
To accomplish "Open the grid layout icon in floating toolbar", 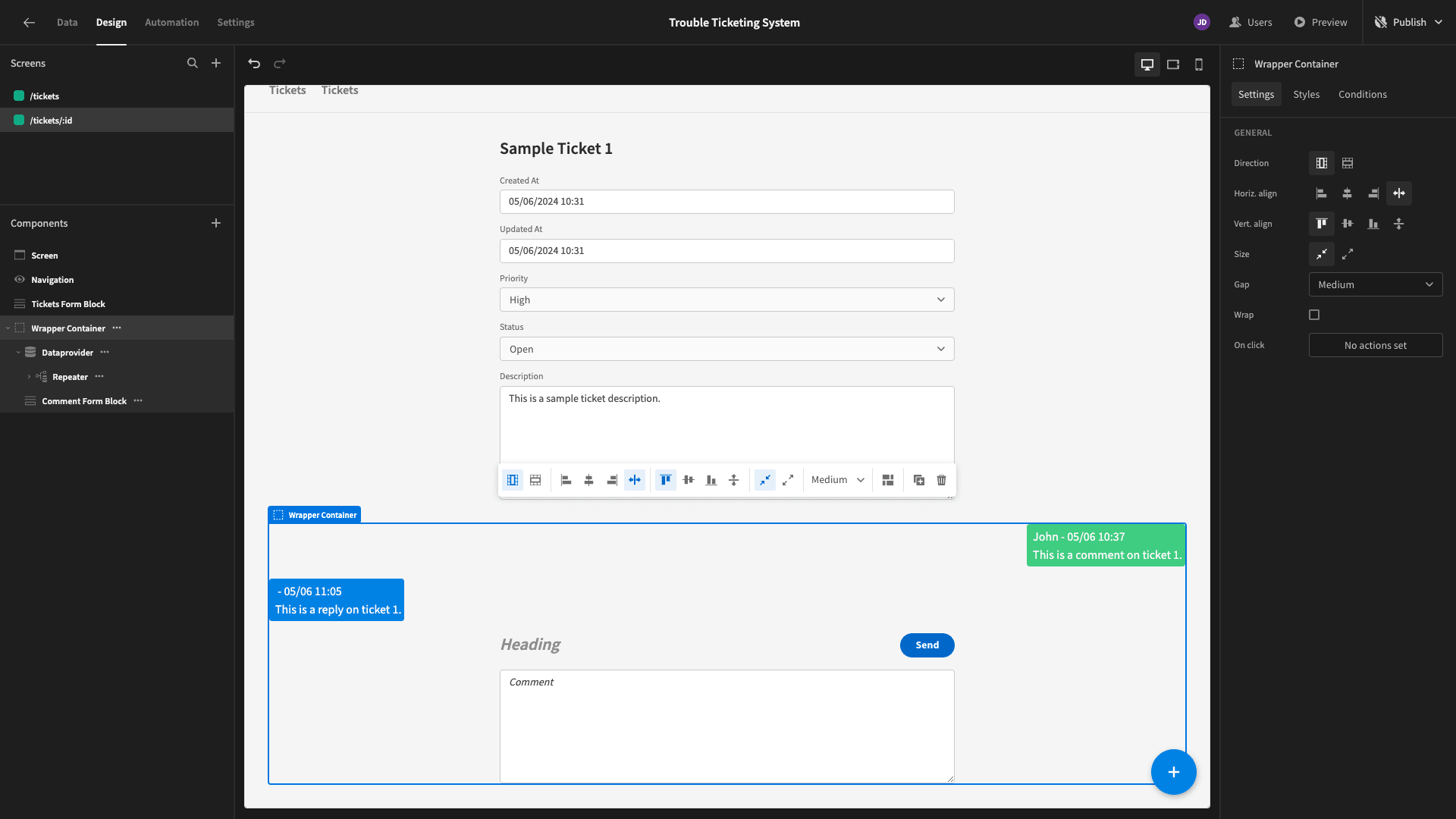I will pos(888,480).
